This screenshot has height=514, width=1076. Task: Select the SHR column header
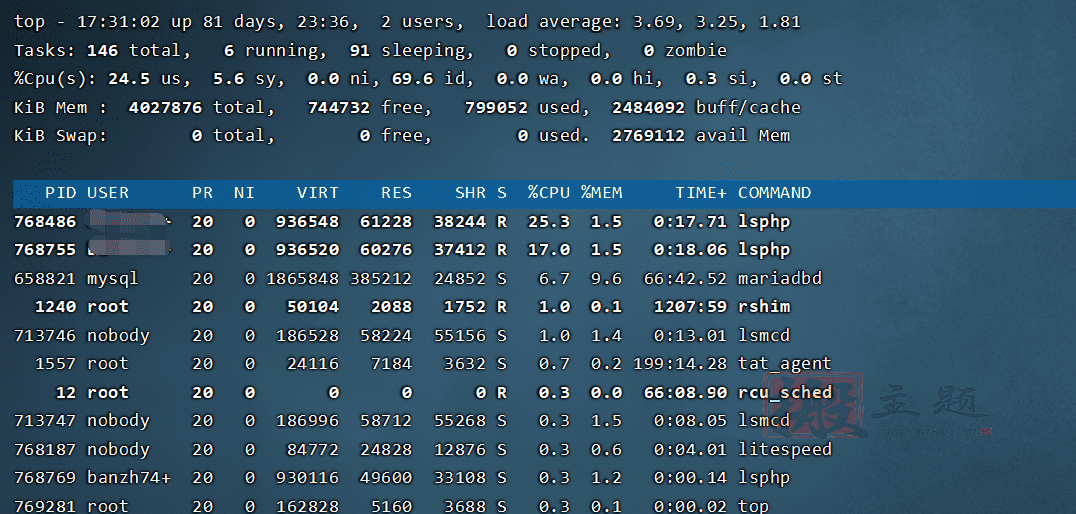point(470,194)
